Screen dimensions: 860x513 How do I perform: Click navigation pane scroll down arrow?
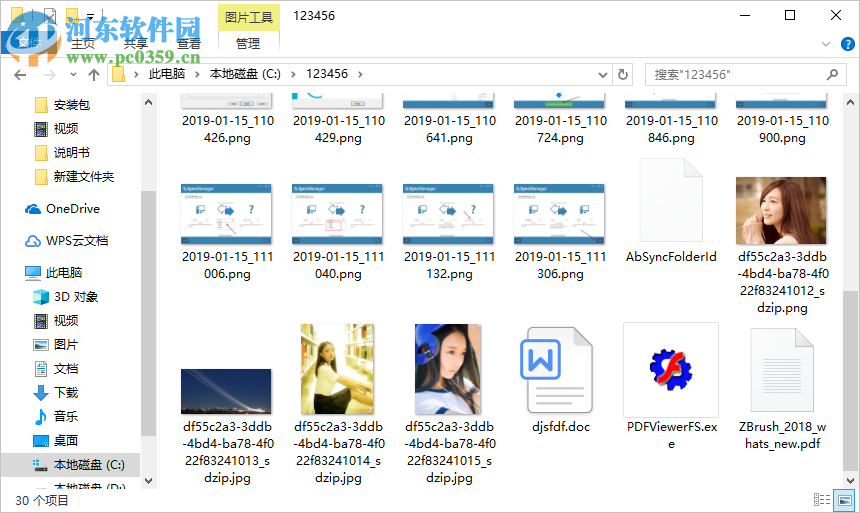tap(148, 481)
